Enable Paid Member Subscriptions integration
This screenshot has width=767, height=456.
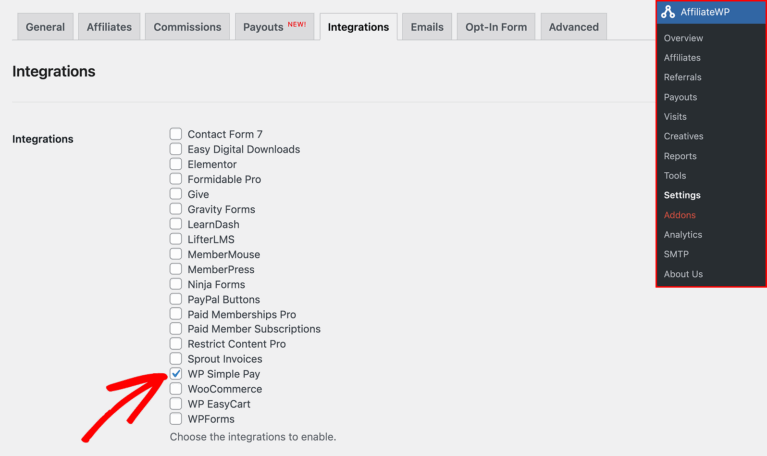click(176, 328)
